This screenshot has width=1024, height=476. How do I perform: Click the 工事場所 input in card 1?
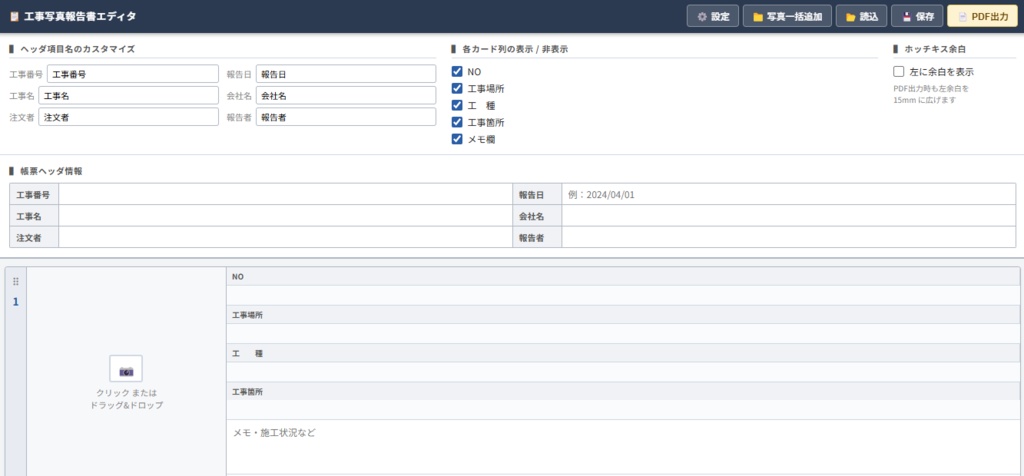(x=623, y=334)
